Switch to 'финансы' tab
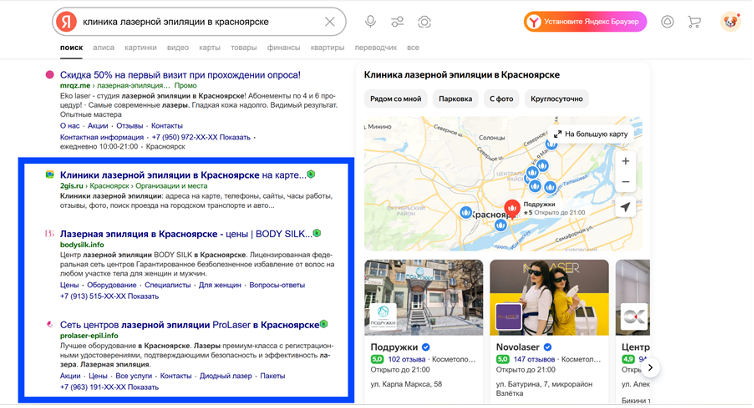The image size is (754, 408). [x=284, y=48]
